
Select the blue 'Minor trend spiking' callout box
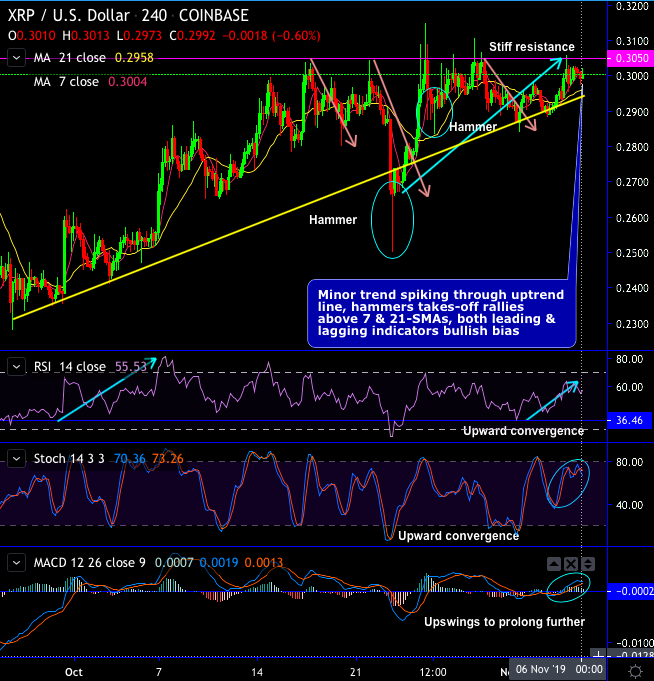441,313
